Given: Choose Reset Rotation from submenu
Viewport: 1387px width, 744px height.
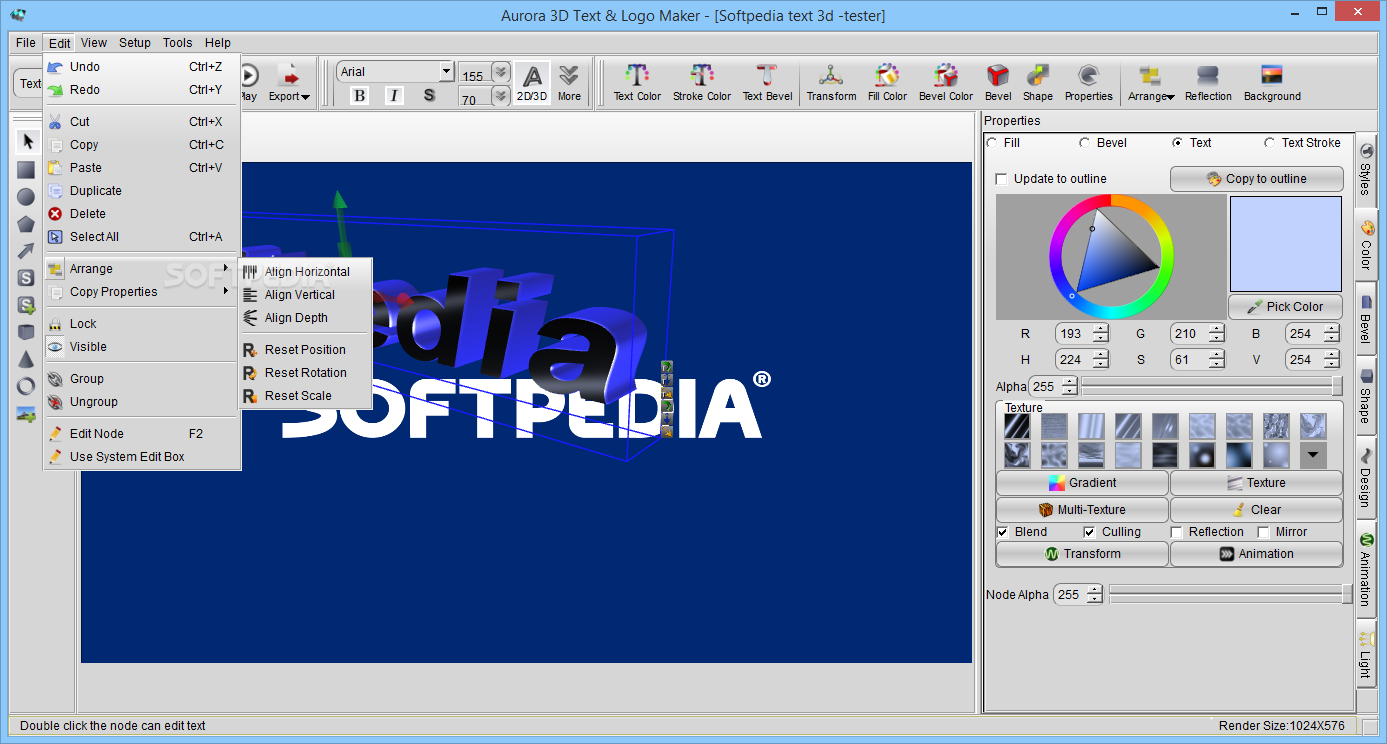Looking at the screenshot, I should [305, 373].
